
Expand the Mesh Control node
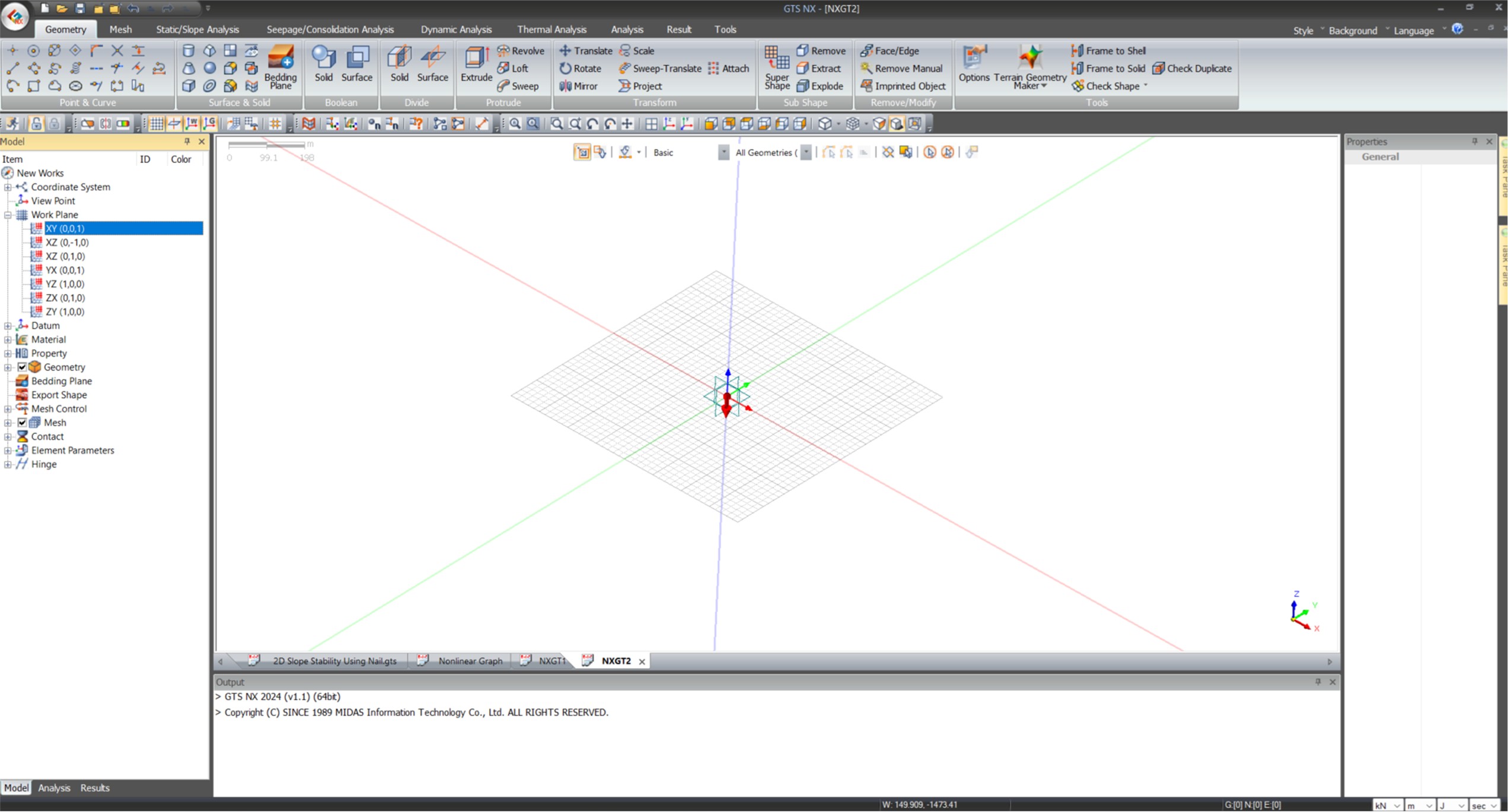point(8,409)
